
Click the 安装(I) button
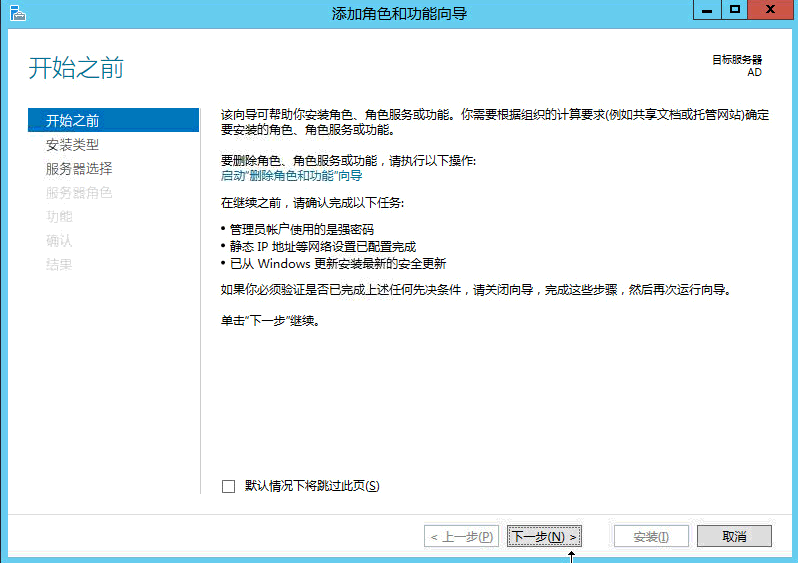pos(651,537)
